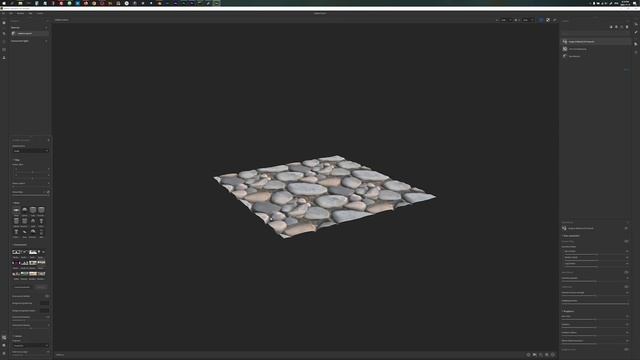Select the highlighted material asset in the left panel
The width and height of the screenshot is (640, 360).
click(30, 33)
